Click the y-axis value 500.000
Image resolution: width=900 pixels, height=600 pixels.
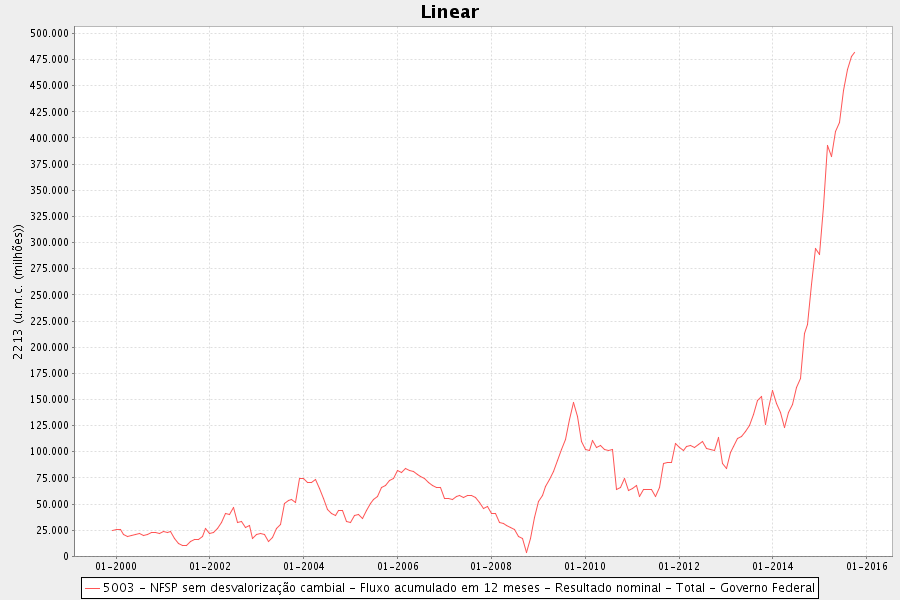(49, 33)
